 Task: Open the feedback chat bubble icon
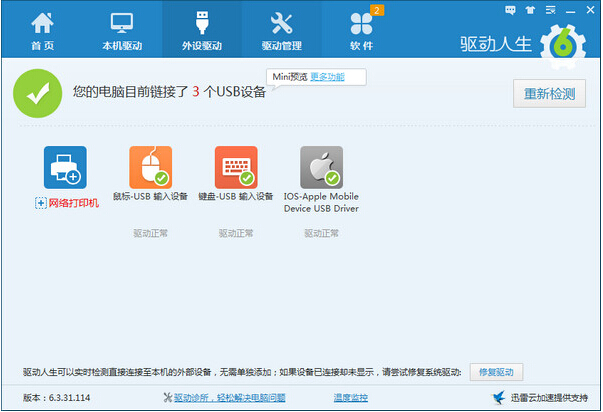coord(511,8)
